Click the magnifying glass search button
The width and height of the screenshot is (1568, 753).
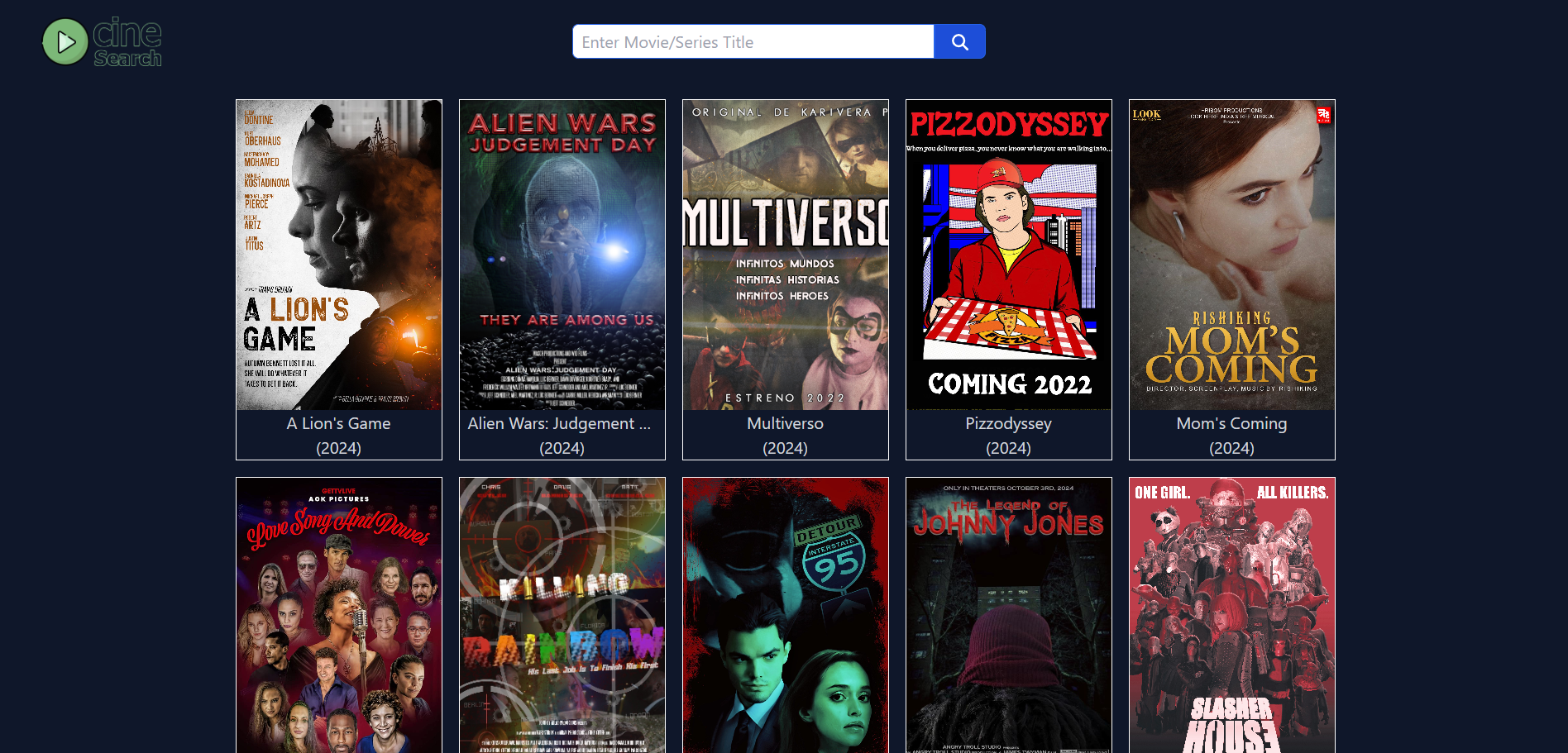coord(959,41)
